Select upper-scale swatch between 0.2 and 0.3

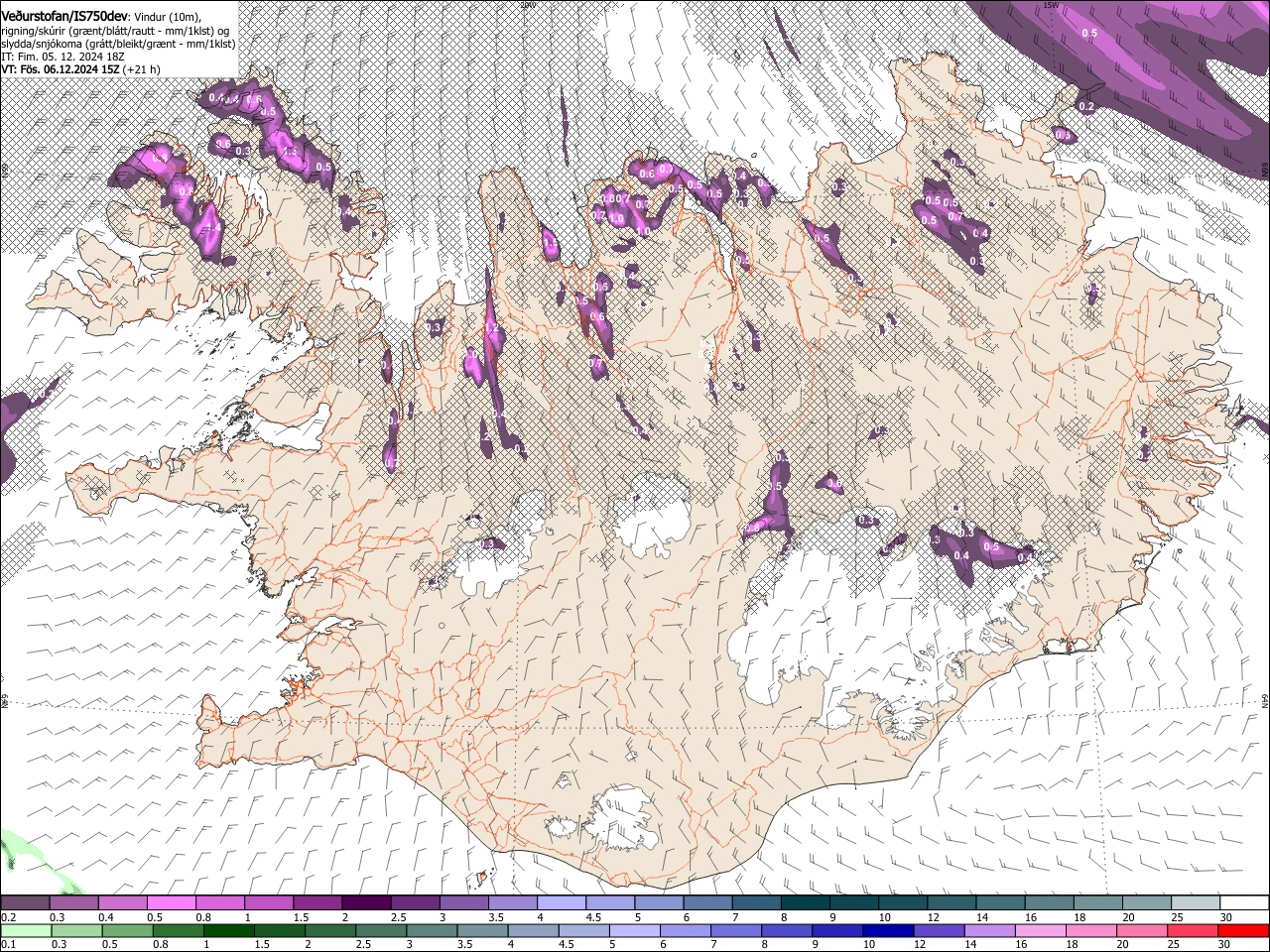pos(25,902)
